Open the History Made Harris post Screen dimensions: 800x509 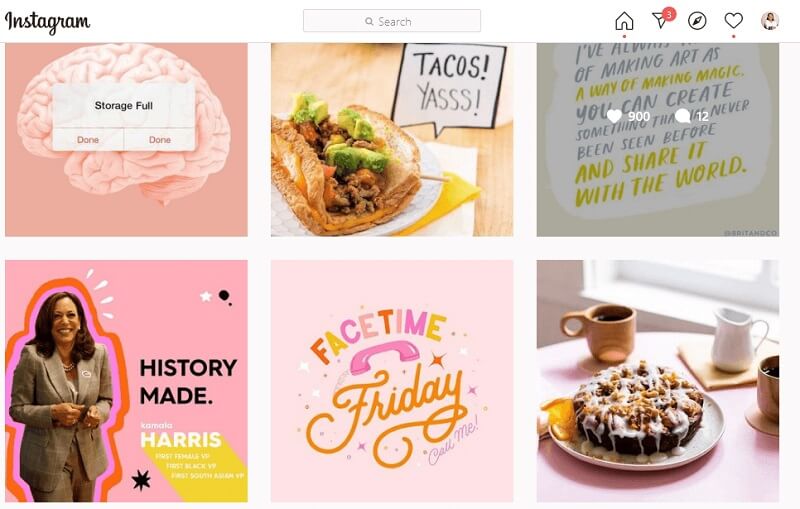coord(127,381)
